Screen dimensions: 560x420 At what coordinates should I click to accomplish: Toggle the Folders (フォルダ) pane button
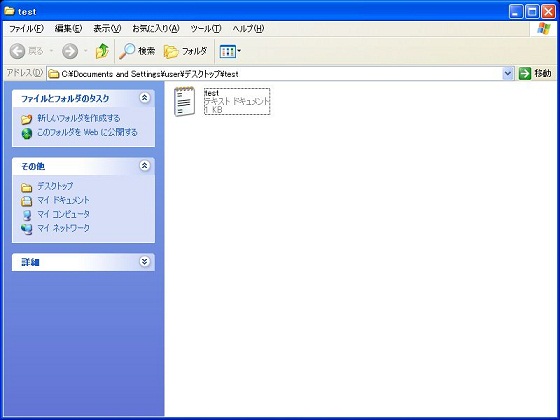[185, 51]
